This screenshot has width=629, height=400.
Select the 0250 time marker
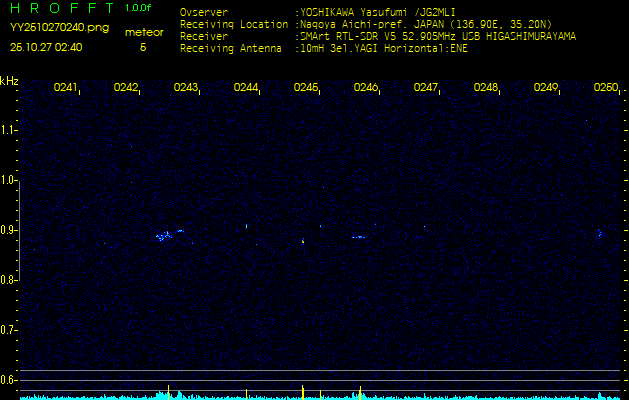(x=605, y=88)
